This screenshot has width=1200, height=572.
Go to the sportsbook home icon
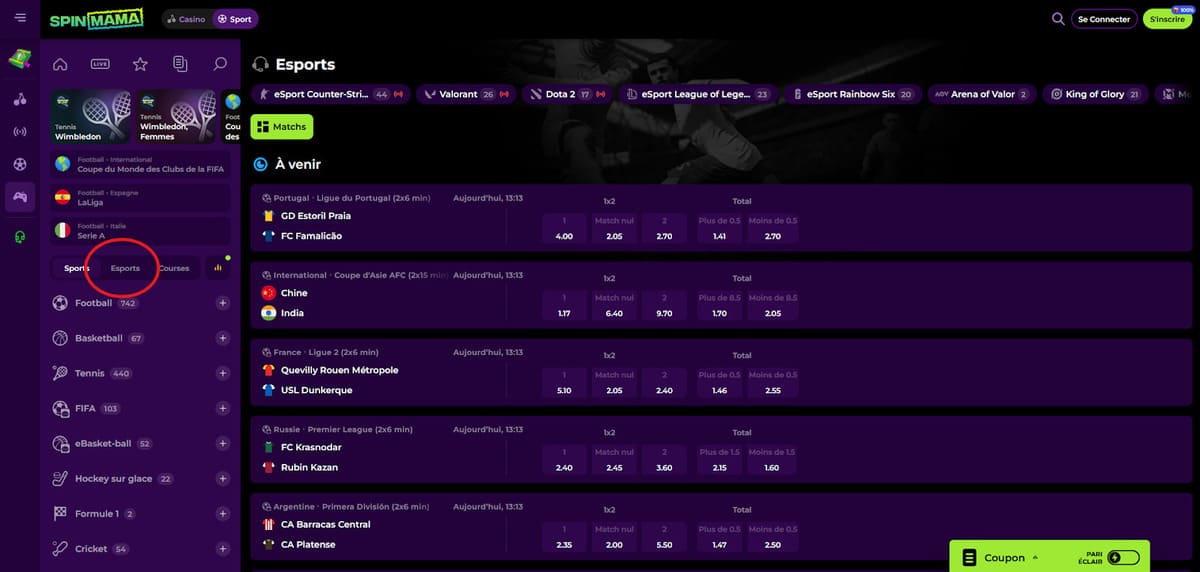point(60,64)
